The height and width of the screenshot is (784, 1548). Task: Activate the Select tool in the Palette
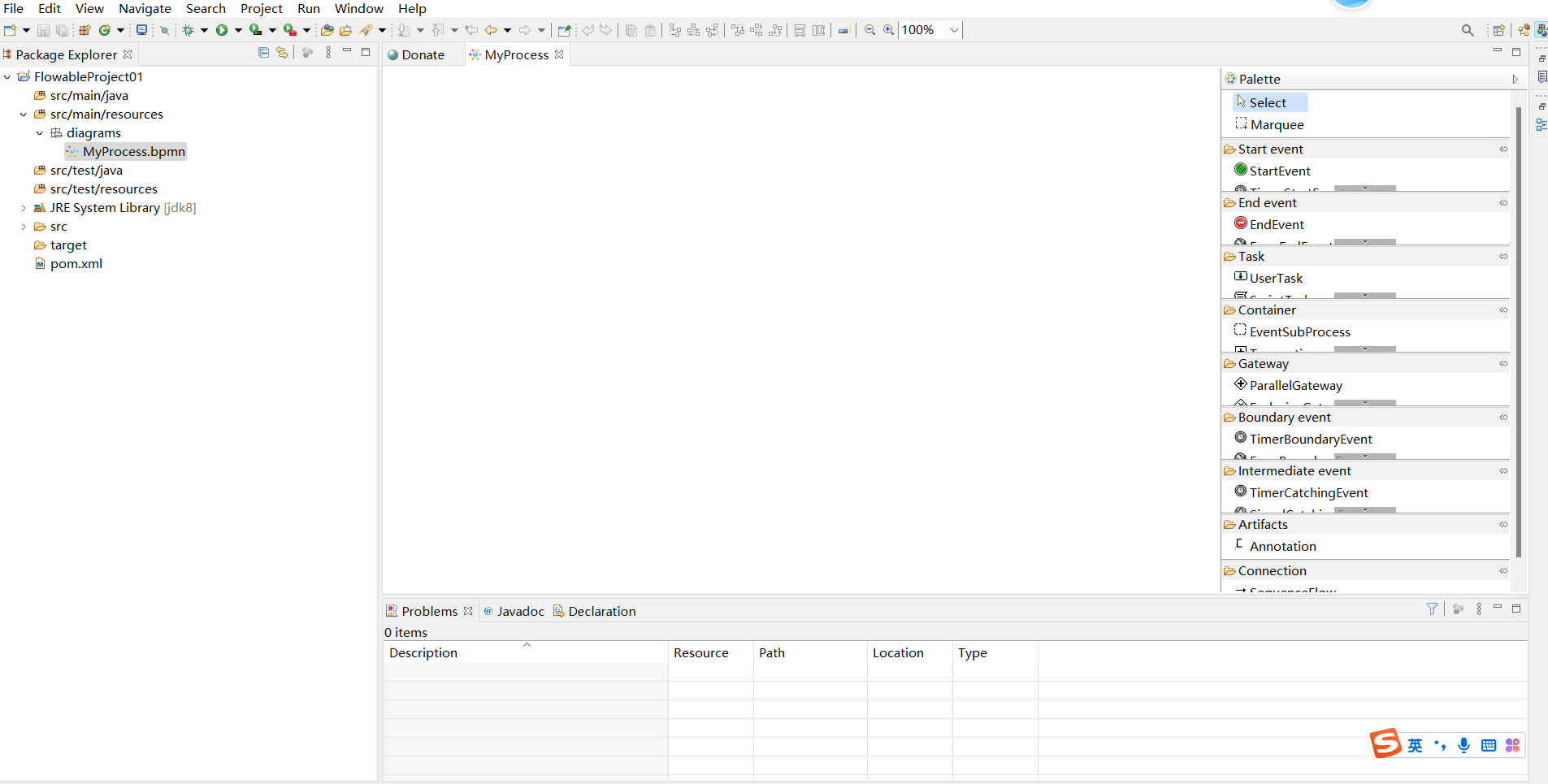1269,102
